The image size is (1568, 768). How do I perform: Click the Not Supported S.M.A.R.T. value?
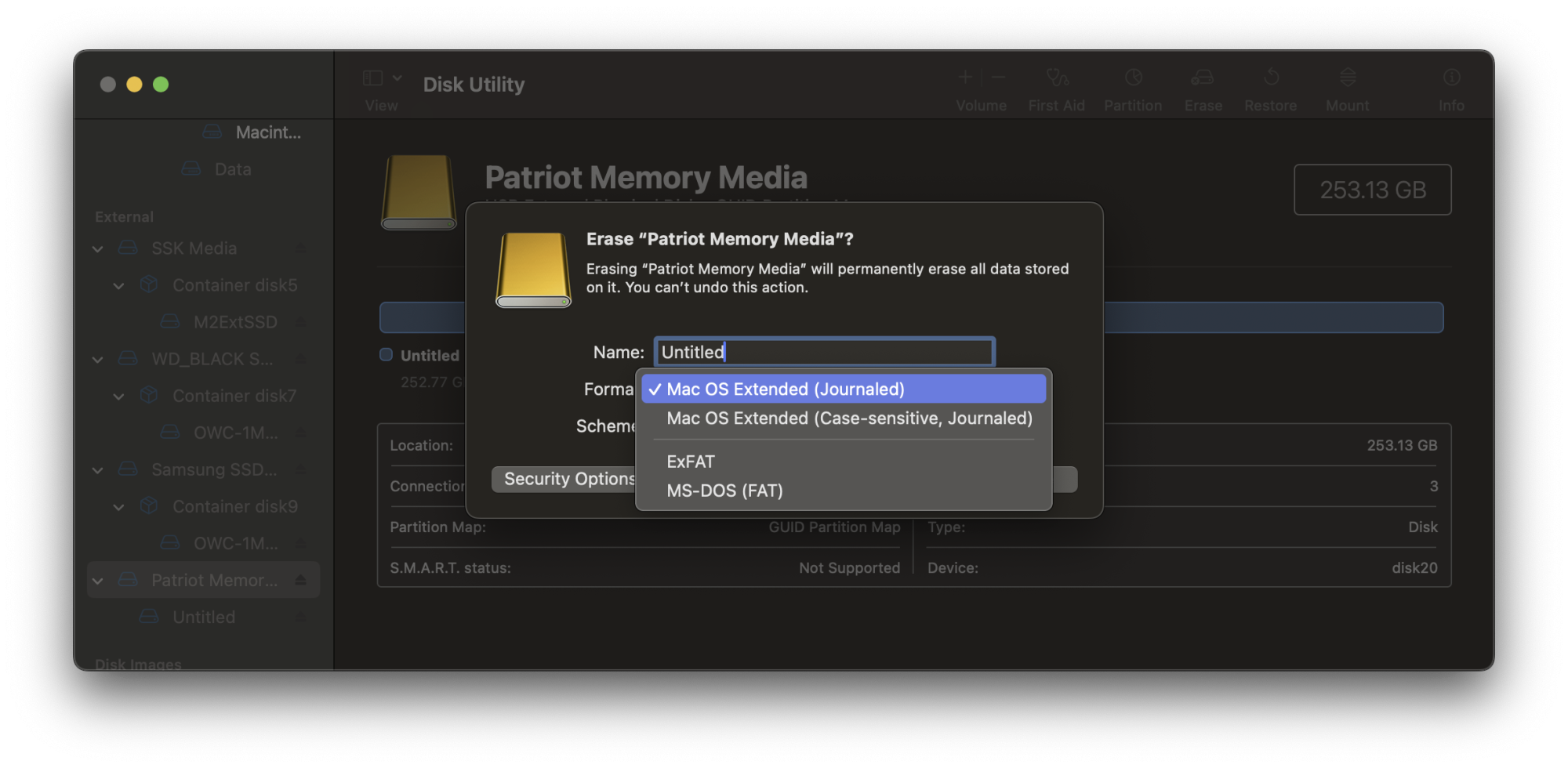(x=849, y=568)
